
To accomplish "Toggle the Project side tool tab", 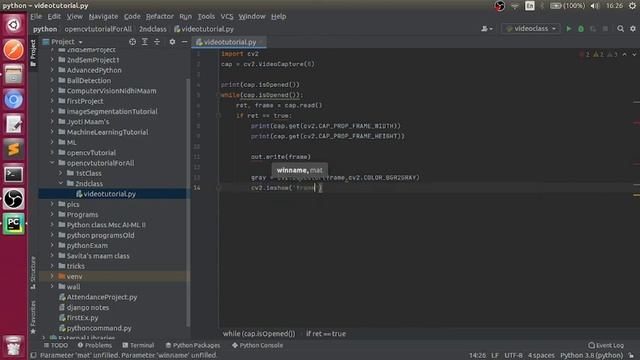I will tap(33, 53).
